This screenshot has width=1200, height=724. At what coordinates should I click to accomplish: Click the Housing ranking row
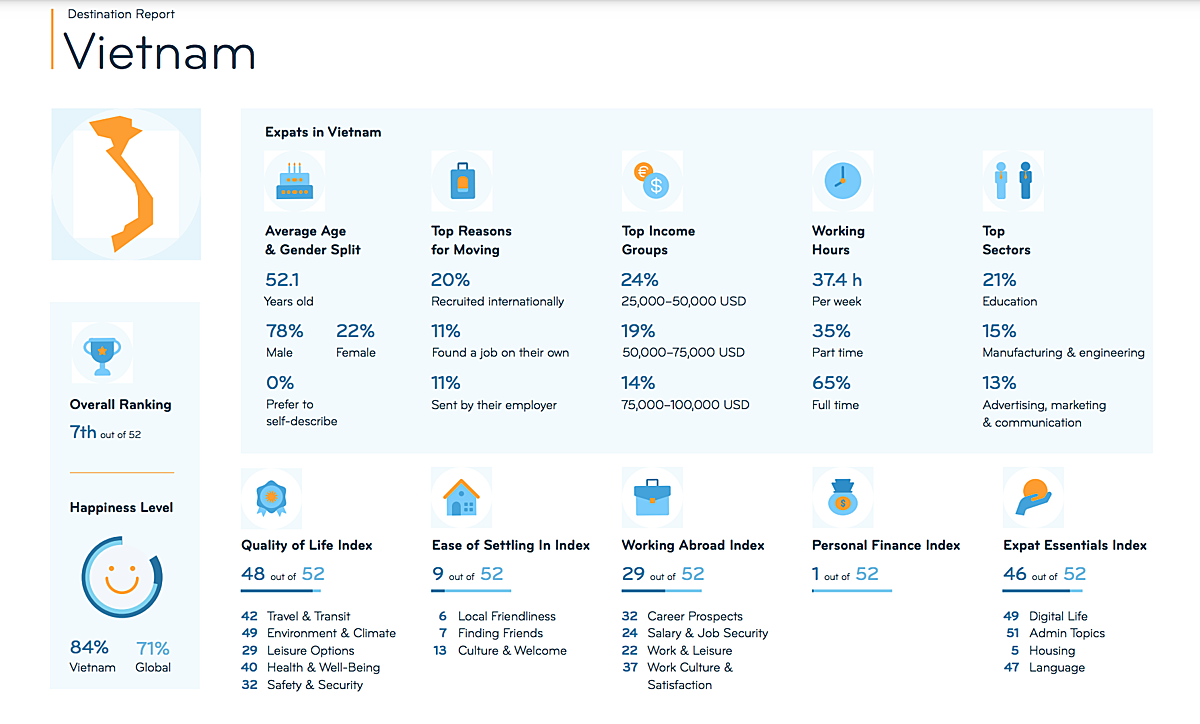1043,650
